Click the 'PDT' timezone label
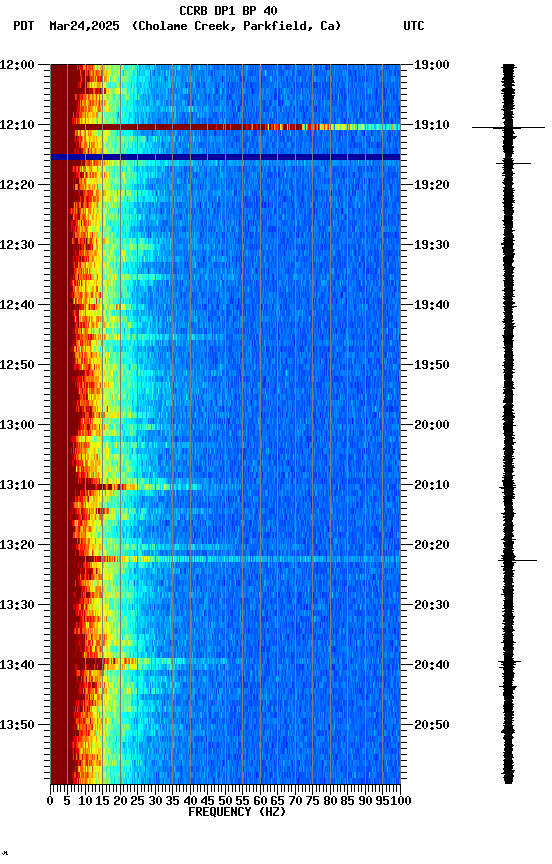The image size is (552, 864). (24, 26)
